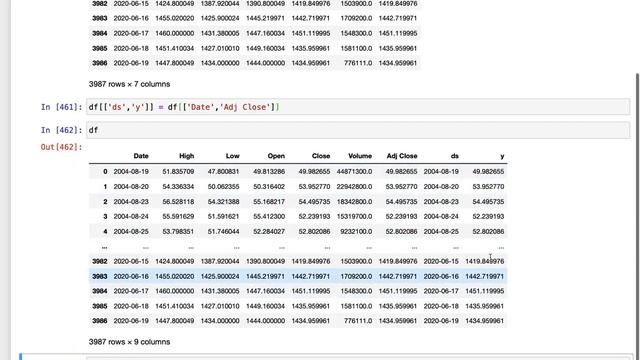Click the High column header in Out[462] table
The image size is (640, 360).
[187, 156]
